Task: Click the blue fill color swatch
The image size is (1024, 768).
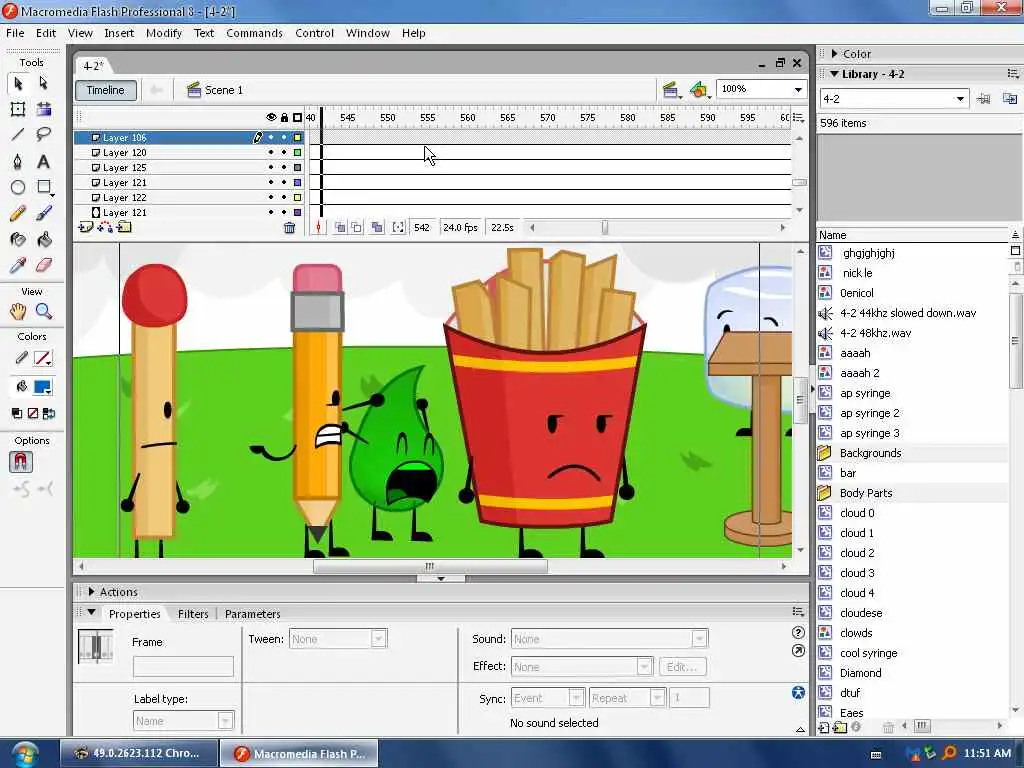Action: 42,387
